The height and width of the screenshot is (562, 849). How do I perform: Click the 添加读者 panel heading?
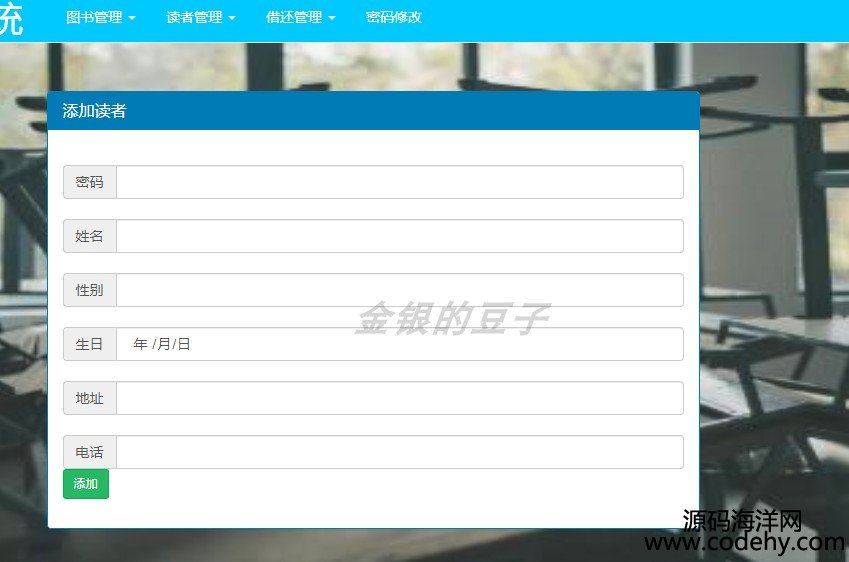coord(374,111)
